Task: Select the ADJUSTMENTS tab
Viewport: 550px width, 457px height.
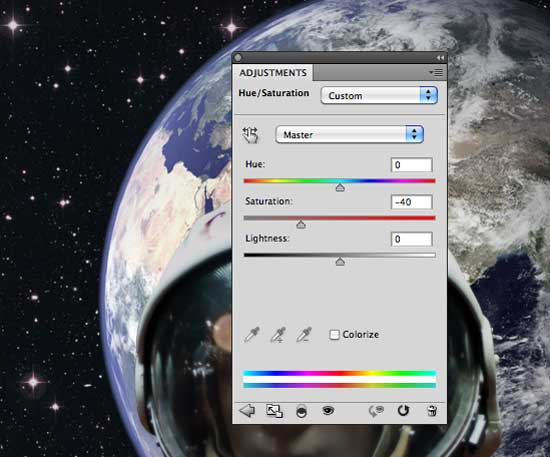Action: (x=273, y=73)
